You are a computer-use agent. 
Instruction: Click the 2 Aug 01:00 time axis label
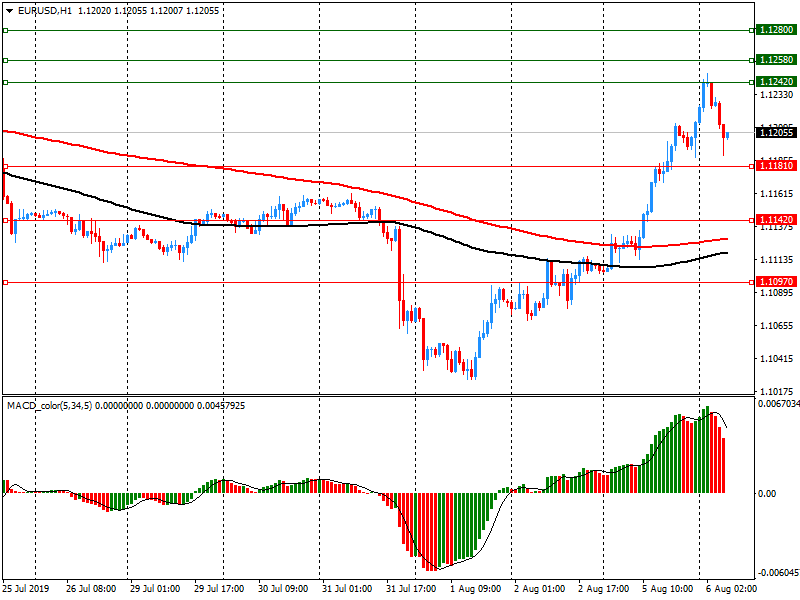[539, 589]
